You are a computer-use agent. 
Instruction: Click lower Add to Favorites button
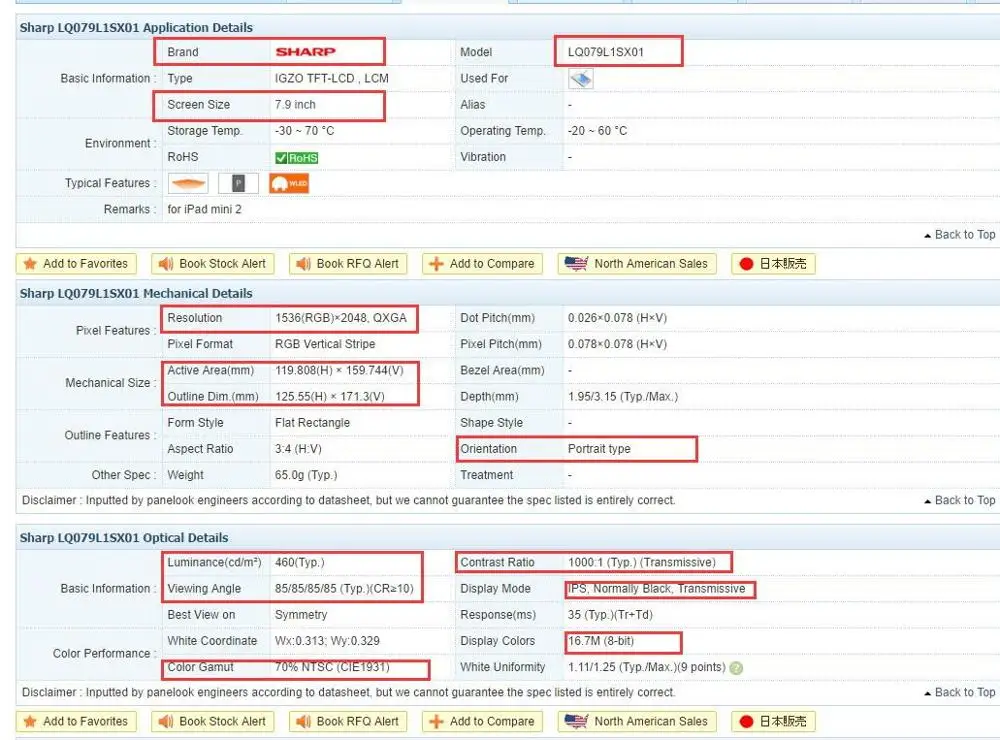76,722
